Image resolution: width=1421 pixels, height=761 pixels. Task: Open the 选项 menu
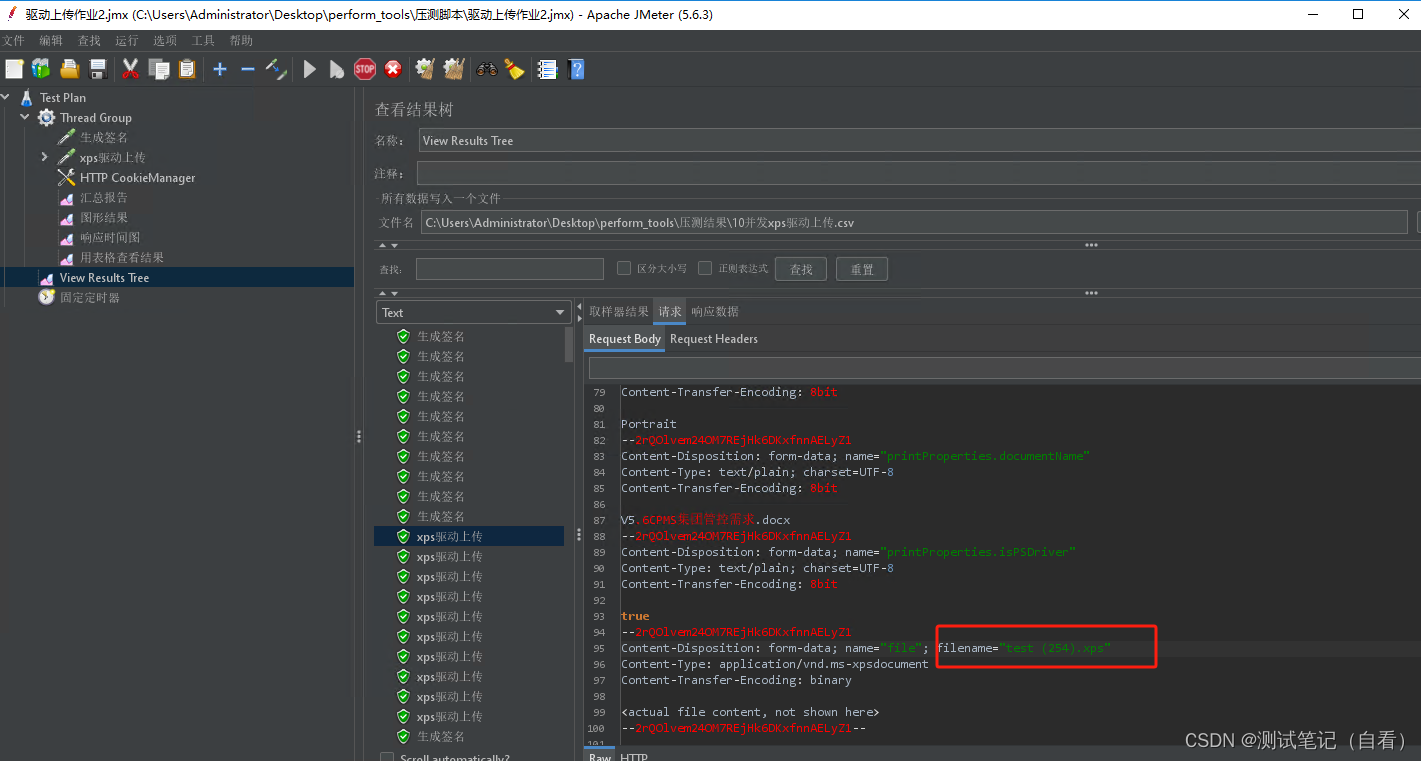point(165,41)
